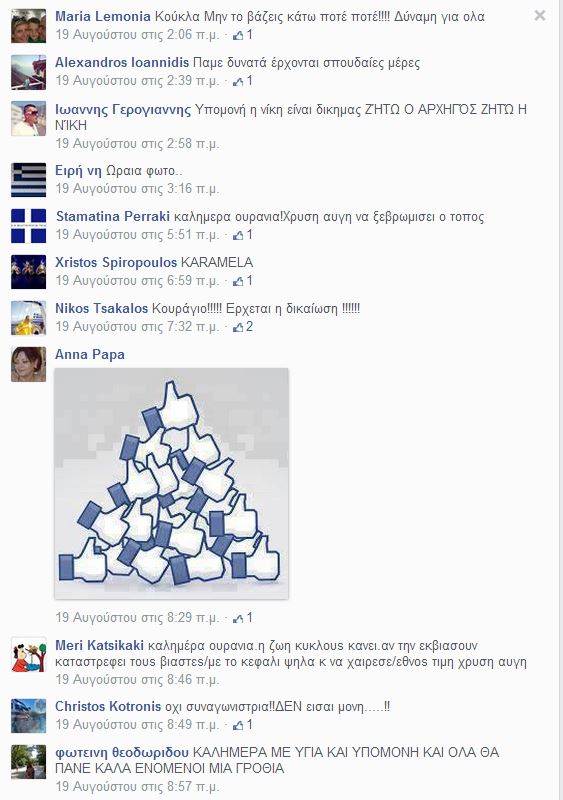Click φωτεινη θεοδωριδου name link
The image size is (563, 800).
click(122, 753)
